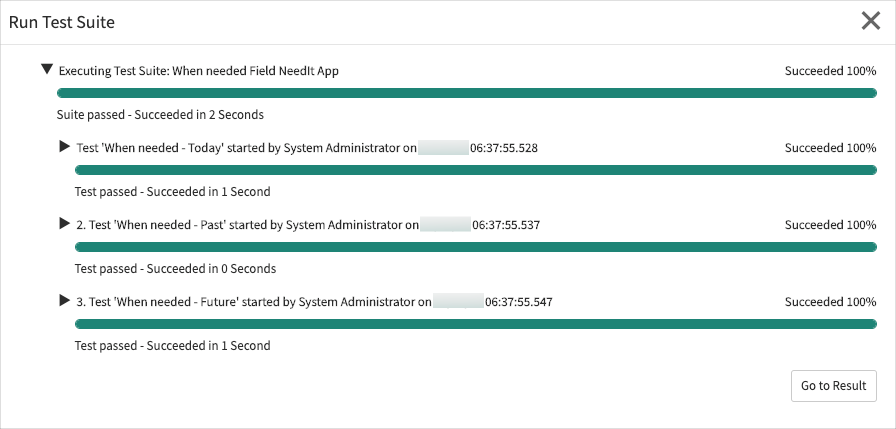Click the overall test suite progress bar

467,93
